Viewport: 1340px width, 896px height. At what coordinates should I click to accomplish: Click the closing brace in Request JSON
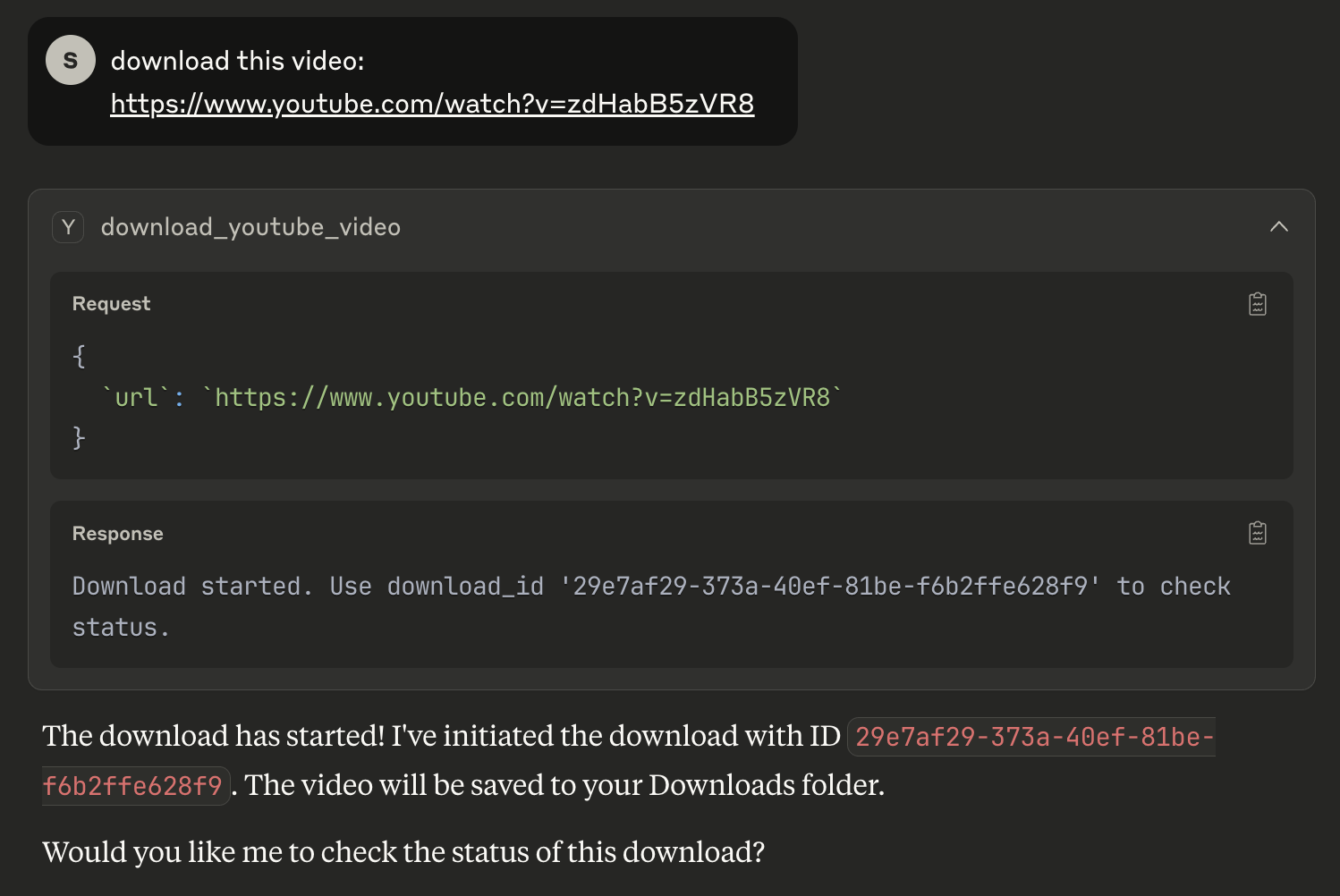(x=79, y=437)
